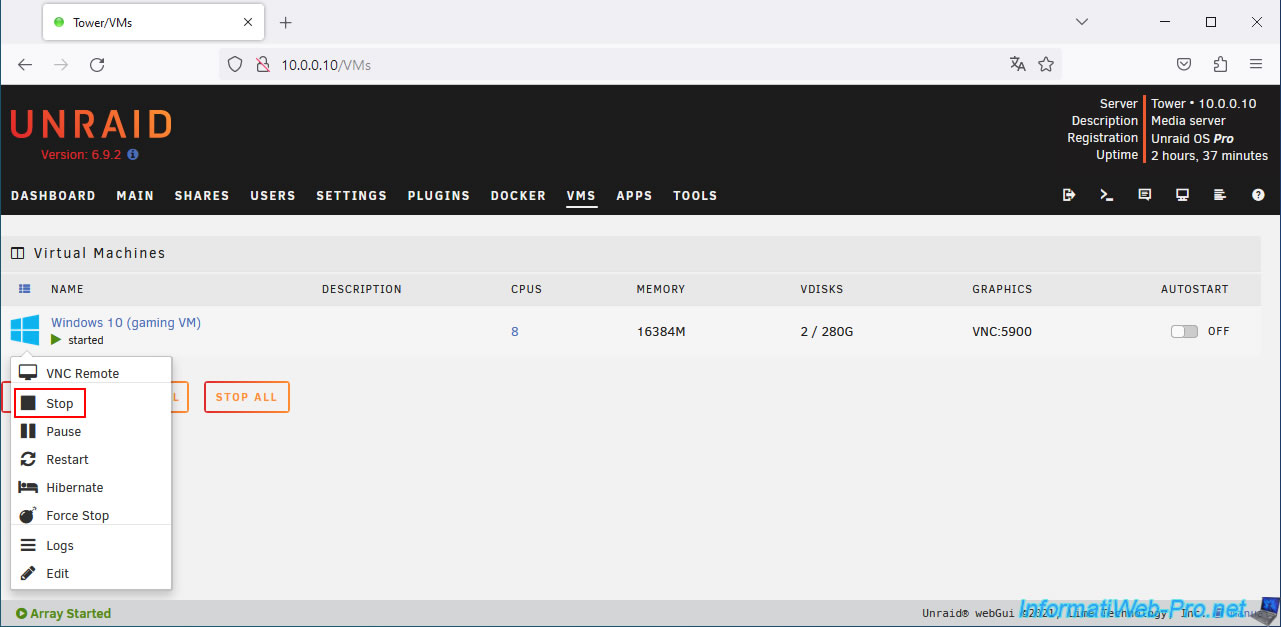Open the APPS tab
The image size is (1281, 627).
[634, 196]
